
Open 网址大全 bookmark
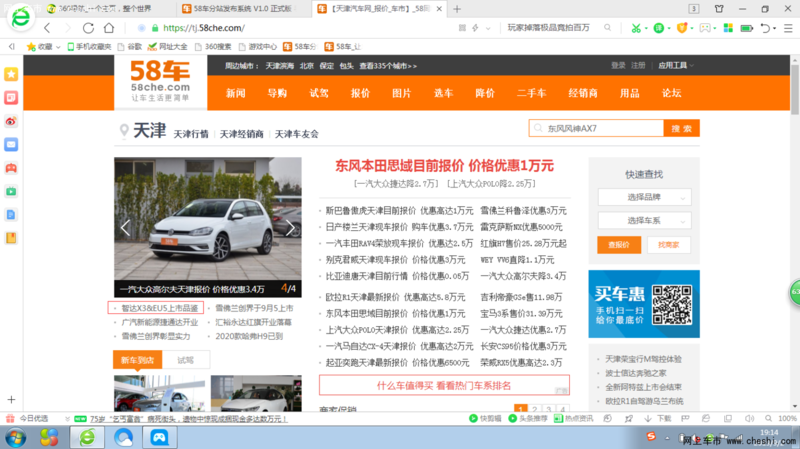click(167, 46)
